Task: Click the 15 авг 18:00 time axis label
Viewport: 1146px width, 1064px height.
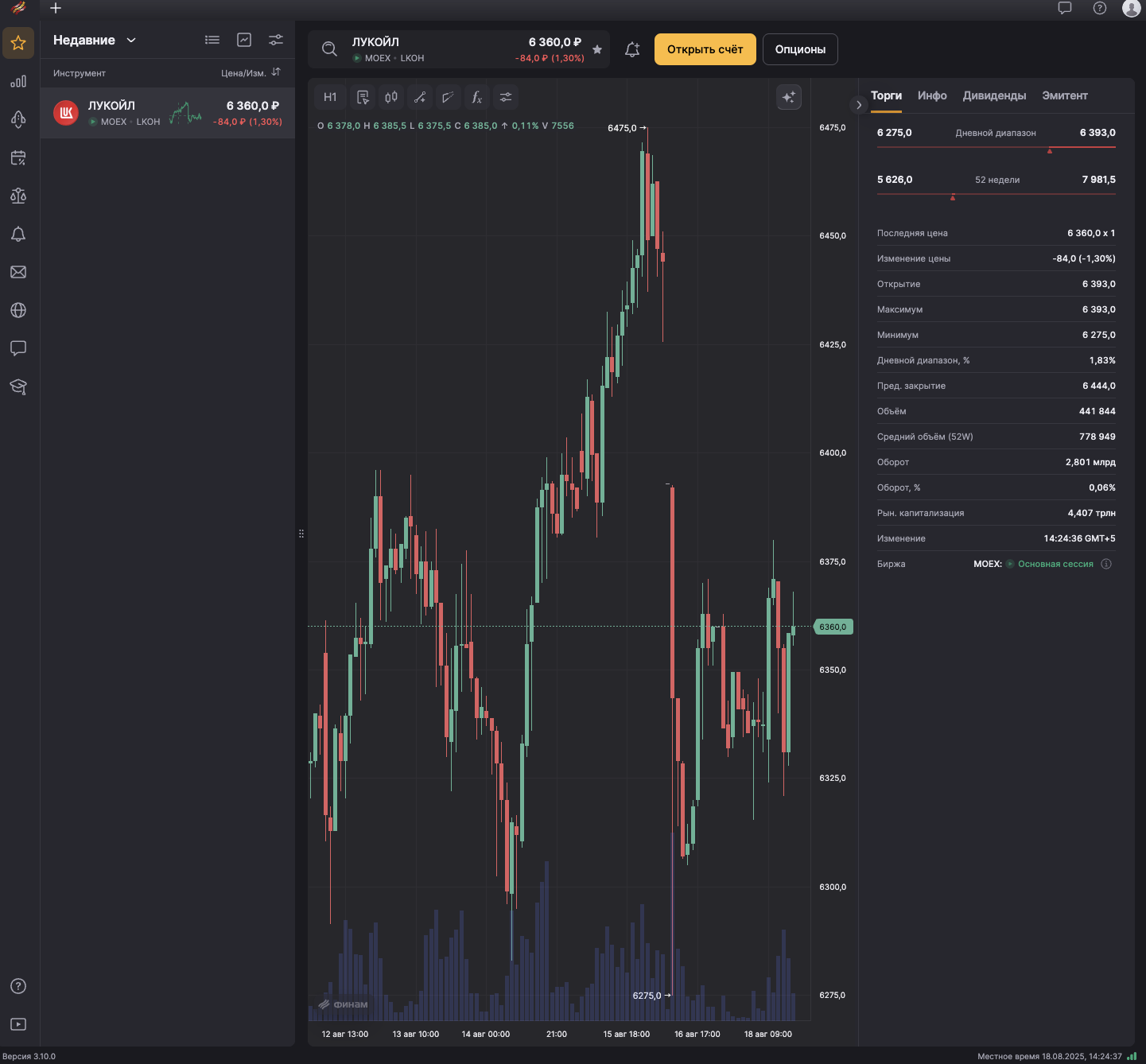Action: click(627, 1034)
